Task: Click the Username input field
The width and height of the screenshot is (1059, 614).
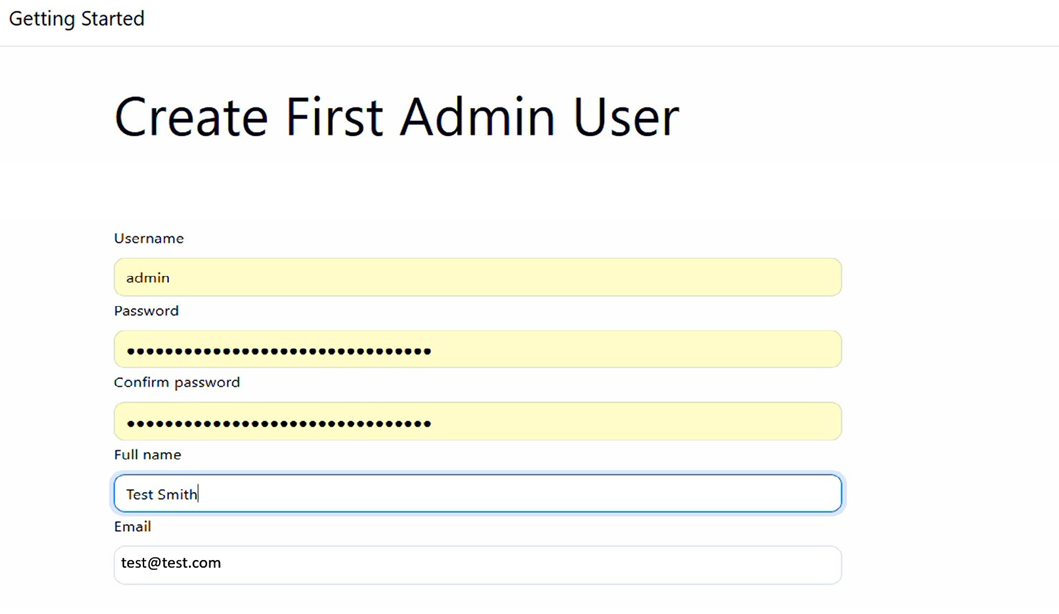Action: [477, 277]
